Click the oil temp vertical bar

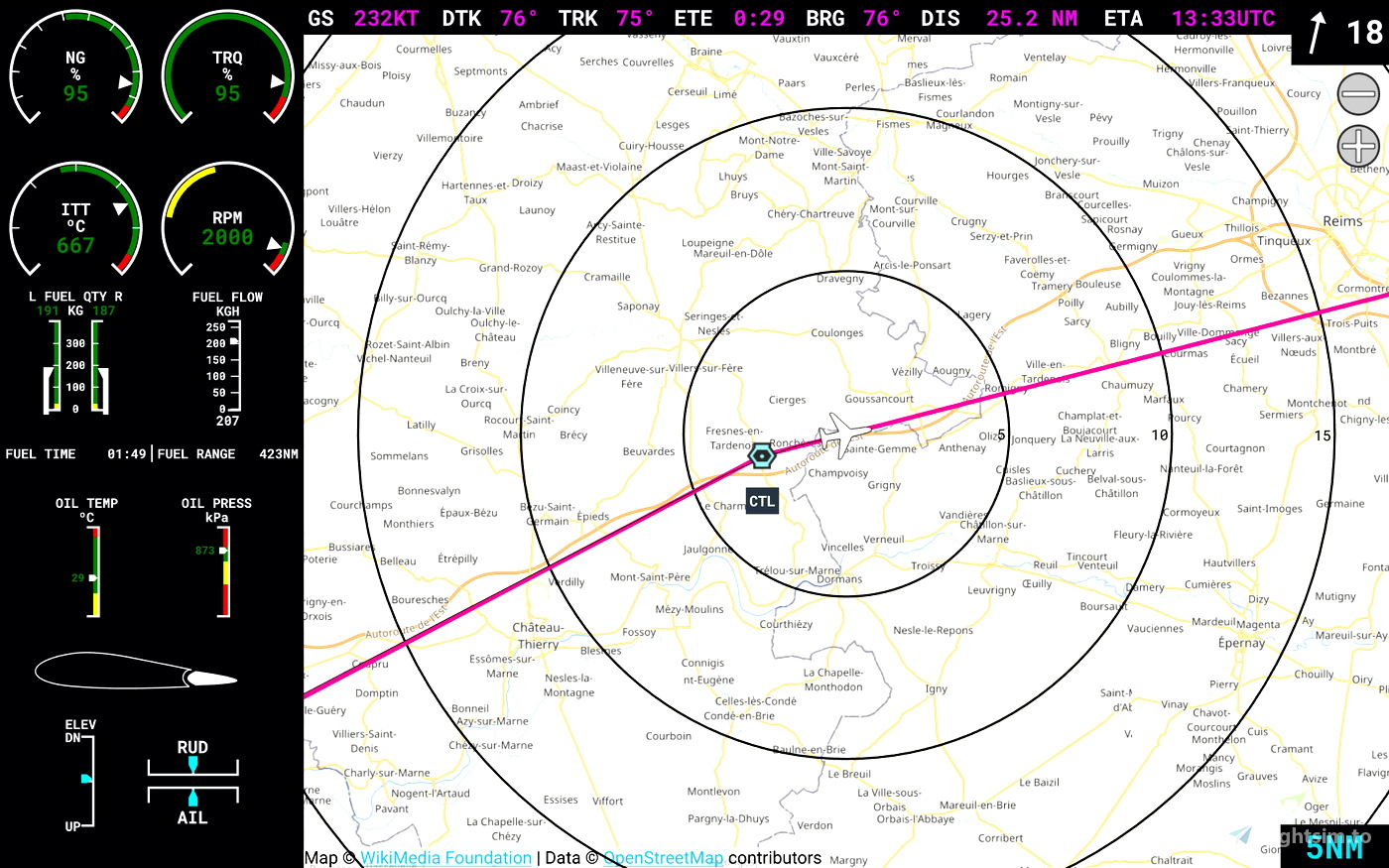pyautogui.click(x=95, y=571)
